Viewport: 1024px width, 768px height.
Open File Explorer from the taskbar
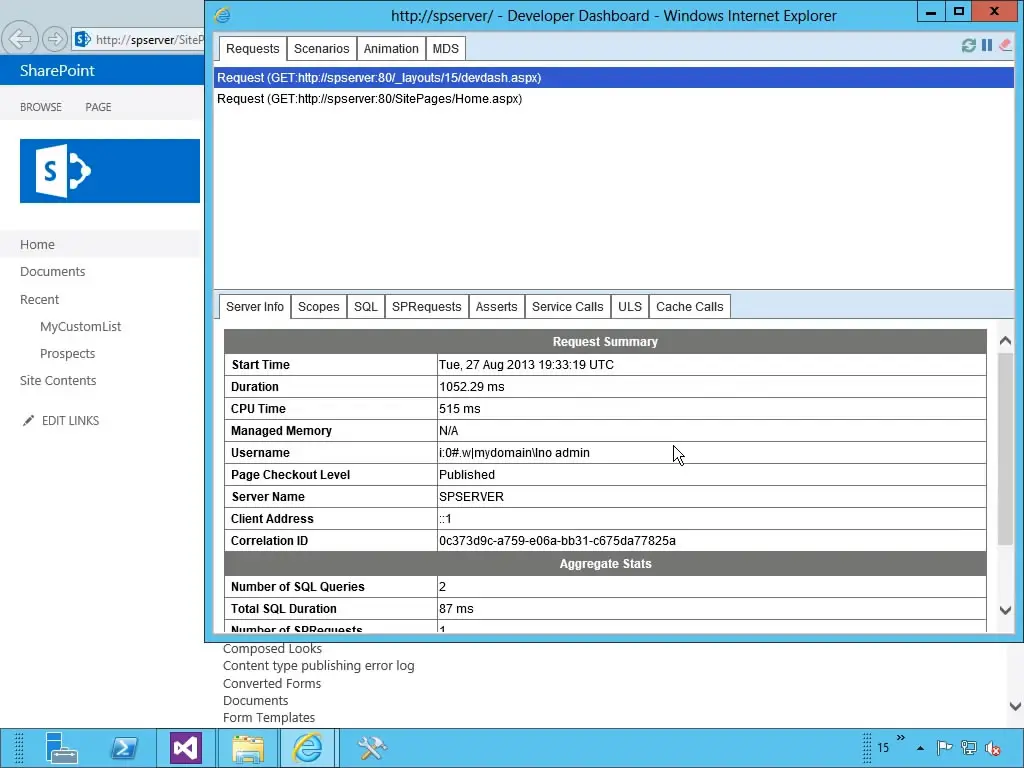[x=248, y=748]
